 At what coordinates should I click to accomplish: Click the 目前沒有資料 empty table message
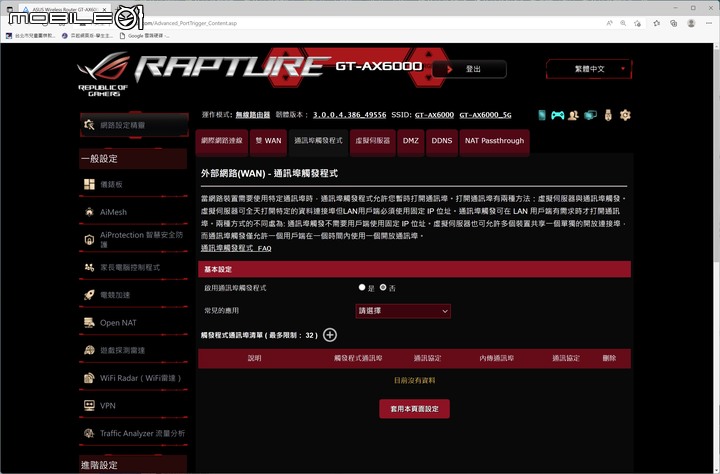tap(415, 380)
